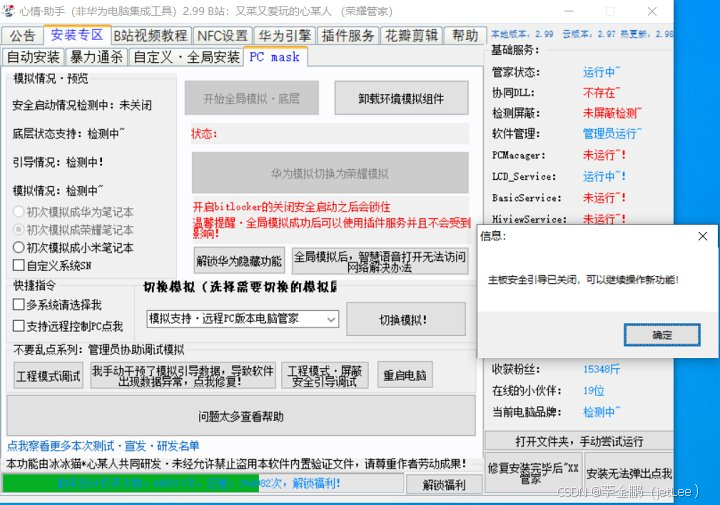720x505 pixels.
Task: Open the NFC设置 tab
Action: pyautogui.click(x=223, y=35)
